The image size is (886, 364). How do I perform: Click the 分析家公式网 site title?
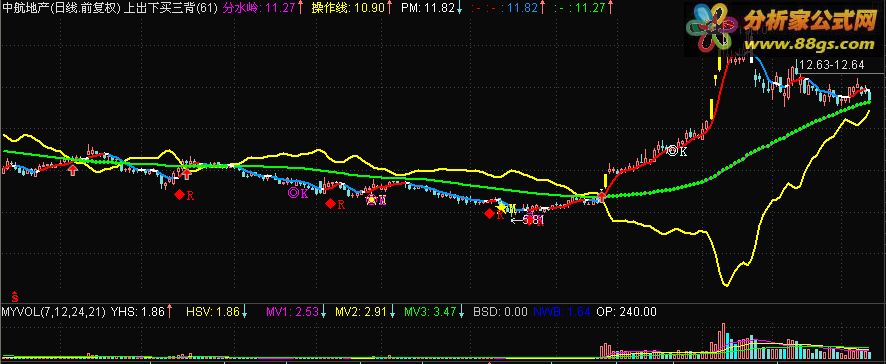point(809,21)
